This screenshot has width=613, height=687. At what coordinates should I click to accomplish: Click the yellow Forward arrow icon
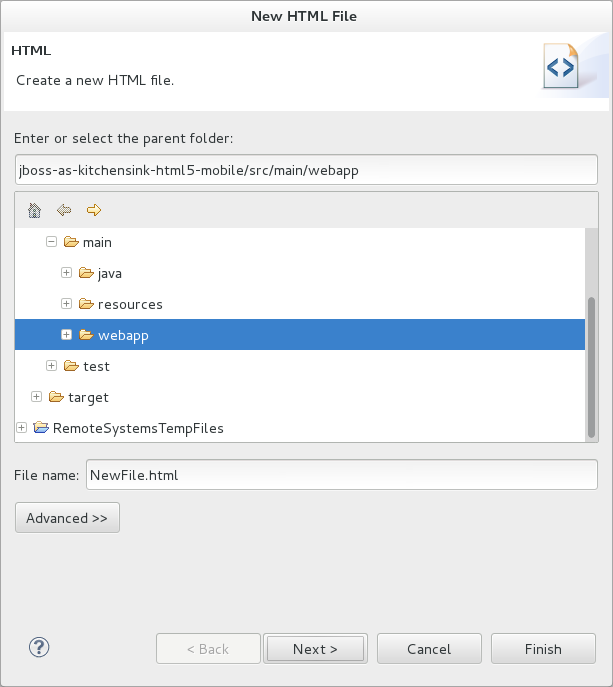click(x=94, y=210)
